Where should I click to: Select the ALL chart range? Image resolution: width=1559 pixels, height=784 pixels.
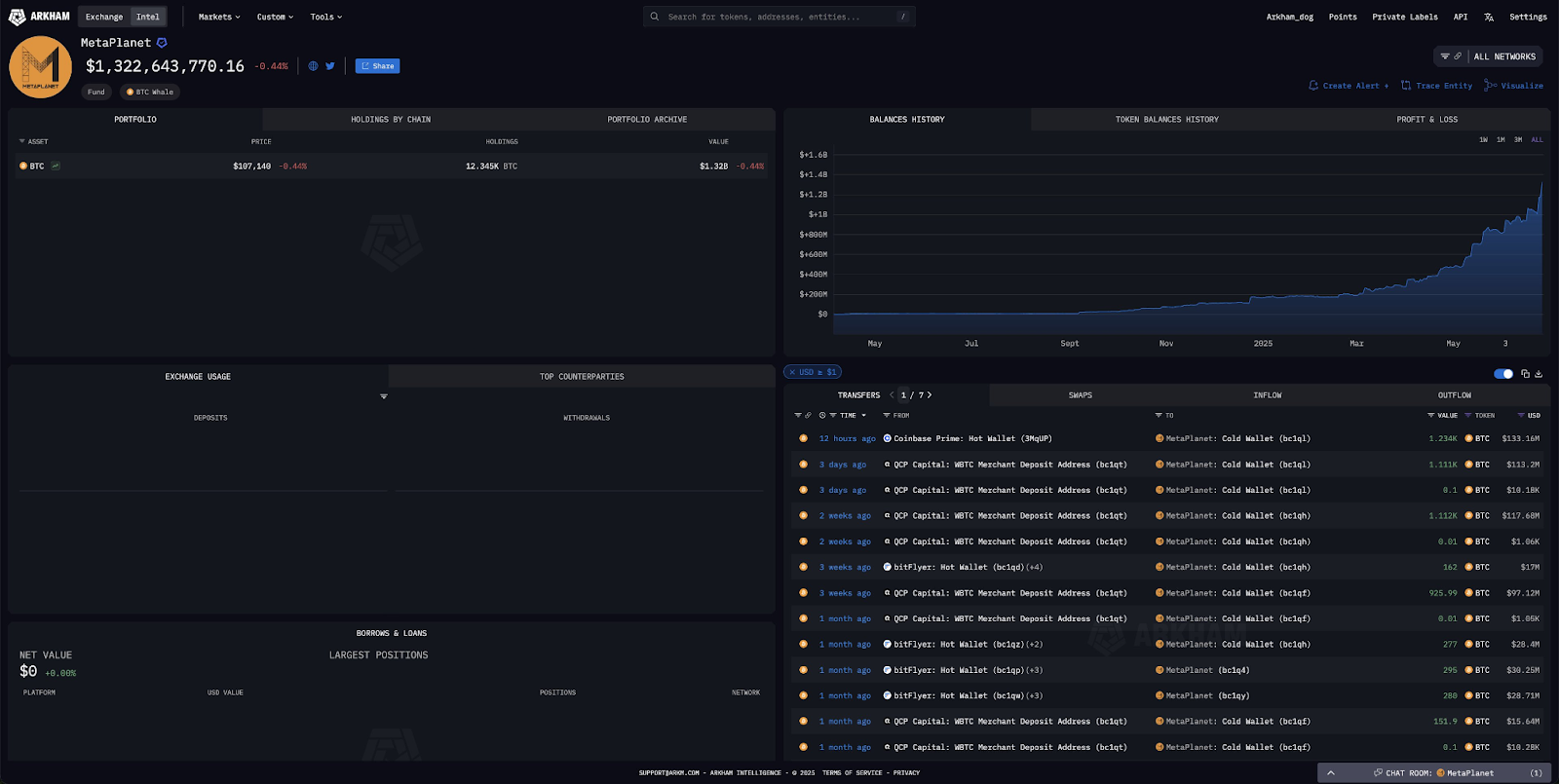(x=1537, y=140)
